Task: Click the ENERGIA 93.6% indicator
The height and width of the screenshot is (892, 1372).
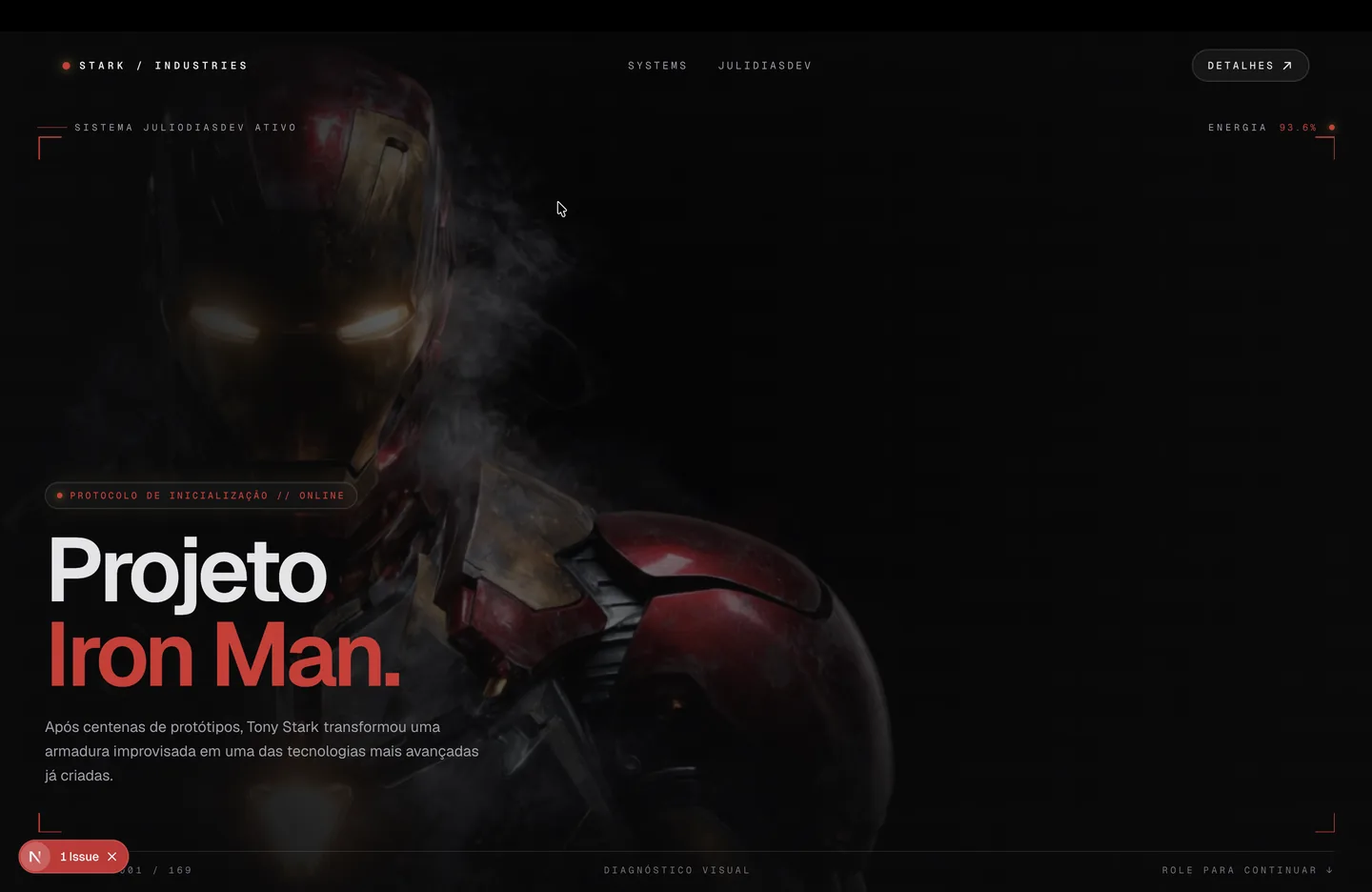Action: [1271, 128]
